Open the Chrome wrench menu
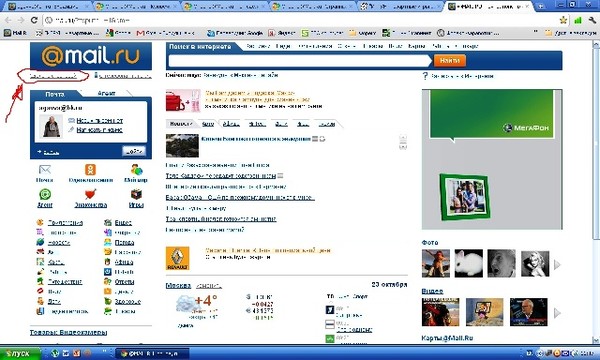Image resolution: width=600 pixels, height=360 pixels. [x=593, y=20]
